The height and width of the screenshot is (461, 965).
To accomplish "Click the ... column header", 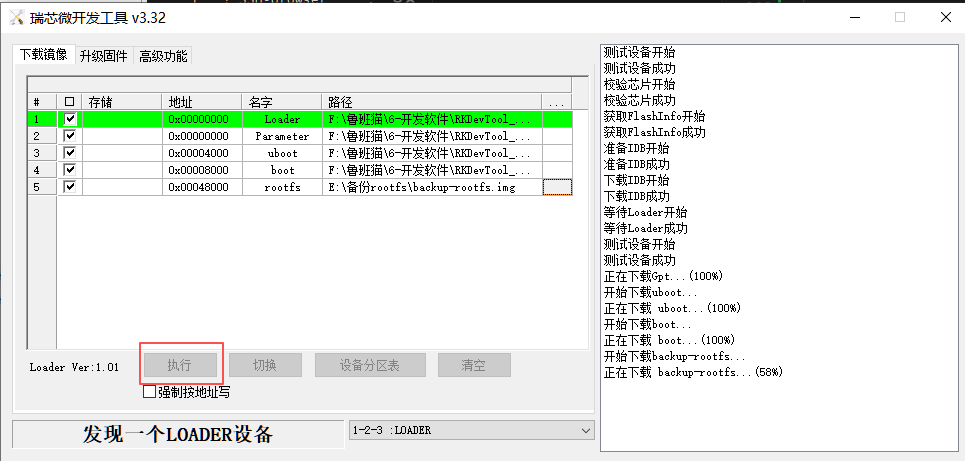I will tap(557, 102).
